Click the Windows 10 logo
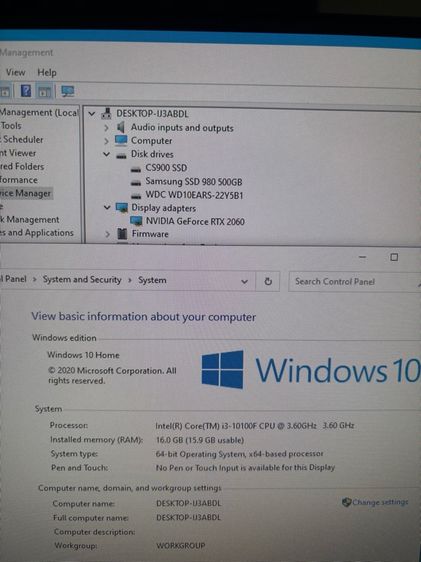Image resolution: width=421 pixels, height=562 pixels. pyautogui.click(x=310, y=370)
